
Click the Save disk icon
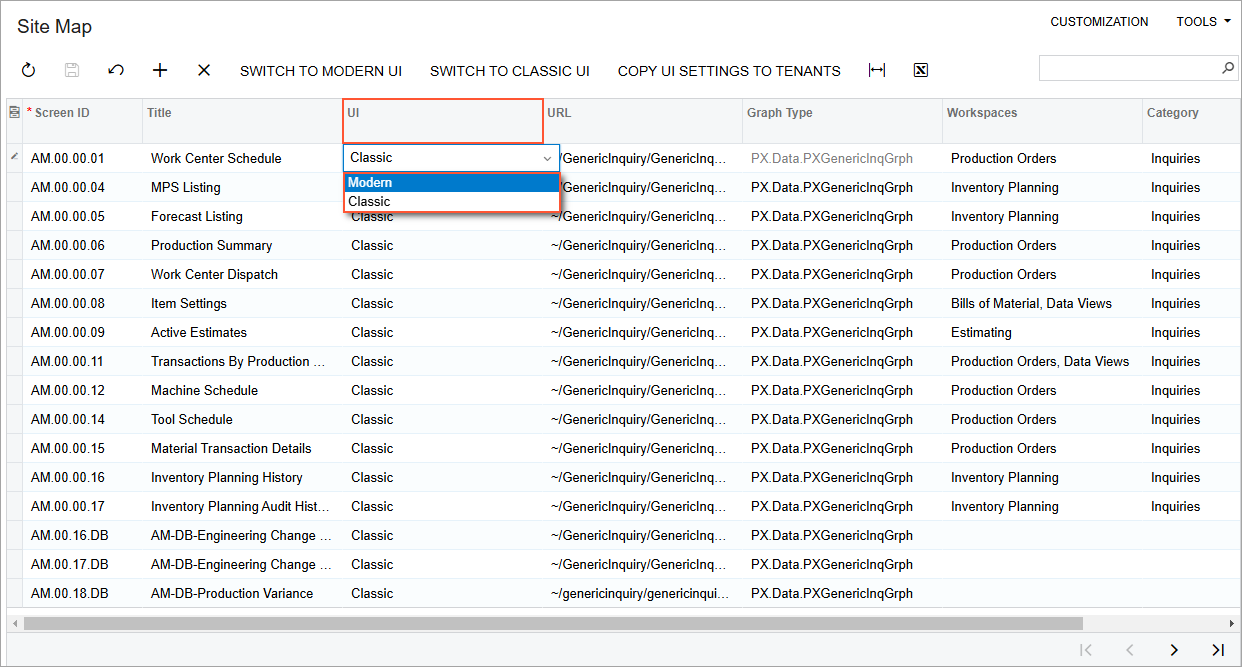pyautogui.click(x=72, y=70)
